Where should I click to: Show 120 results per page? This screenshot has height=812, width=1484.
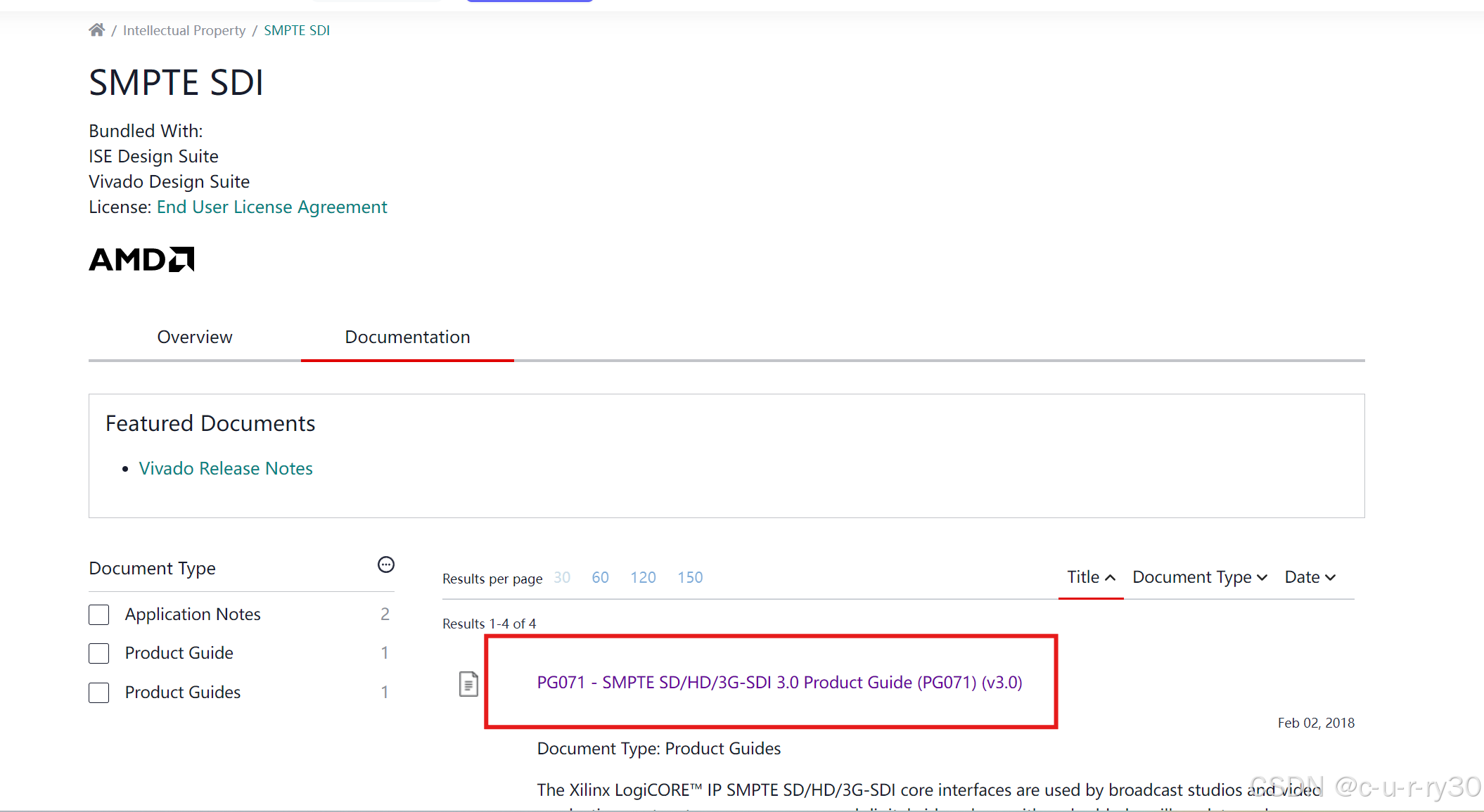click(643, 577)
